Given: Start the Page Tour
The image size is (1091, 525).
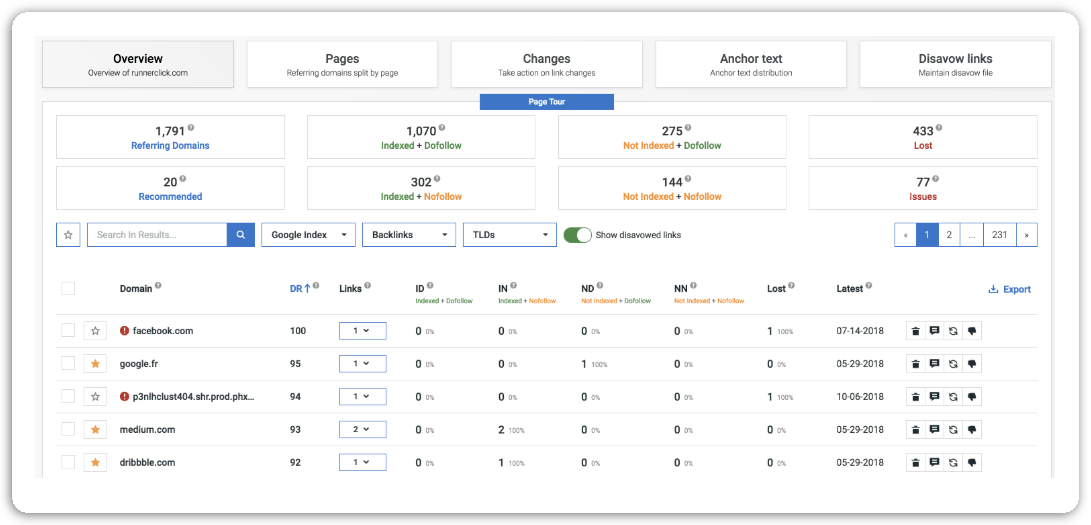Looking at the screenshot, I should [x=546, y=102].
